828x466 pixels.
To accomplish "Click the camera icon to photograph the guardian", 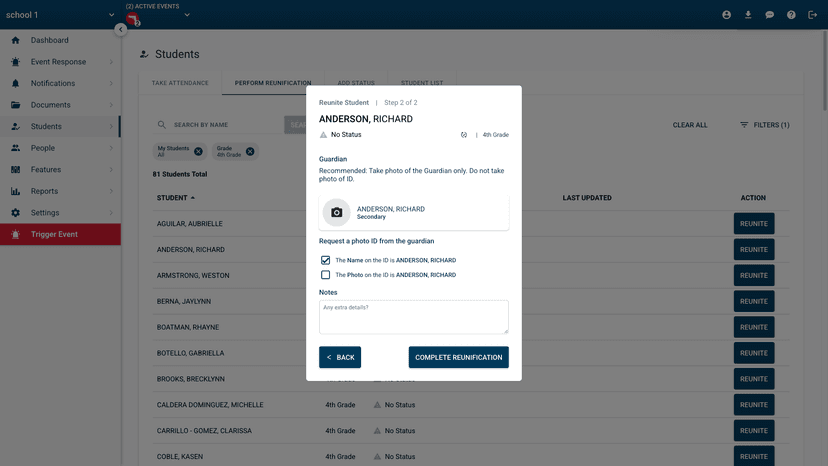I will [x=337, y=213].
